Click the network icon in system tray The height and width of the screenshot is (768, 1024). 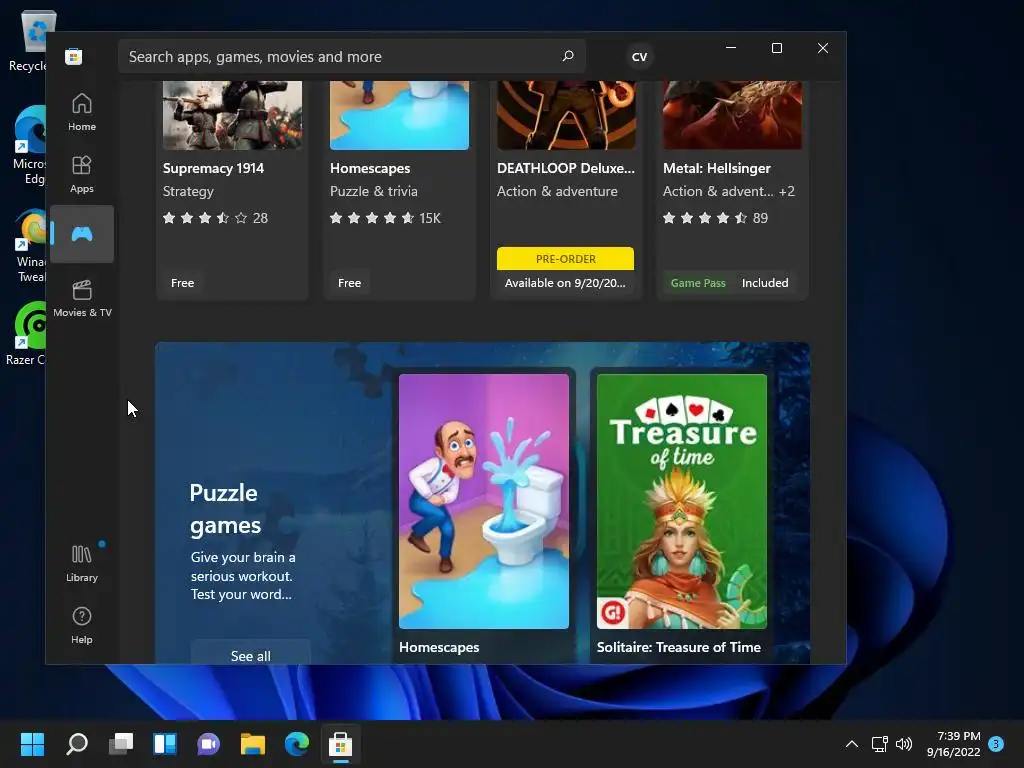[879, 744]
